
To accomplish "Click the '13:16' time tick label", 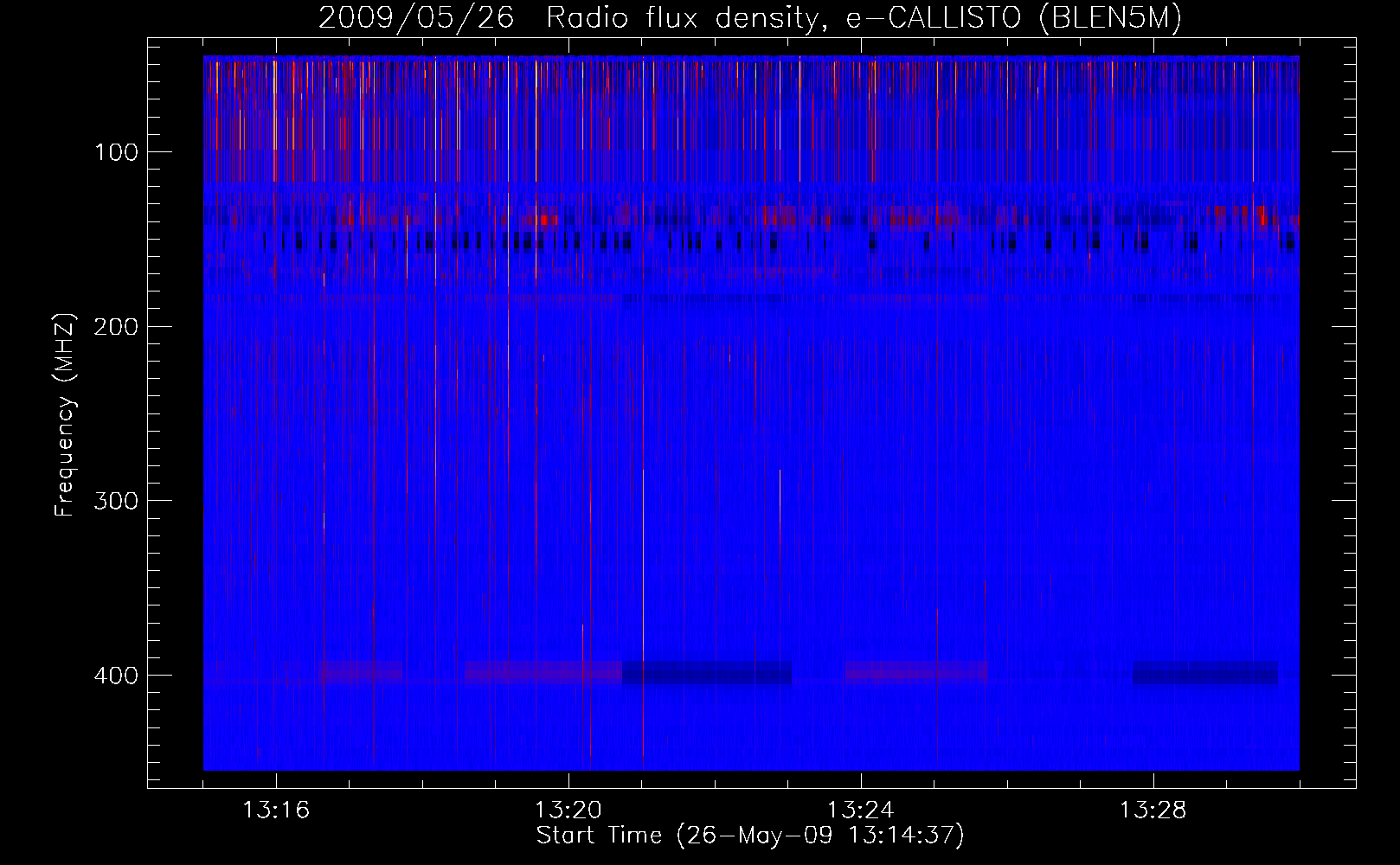I will [x=276, y=811].
